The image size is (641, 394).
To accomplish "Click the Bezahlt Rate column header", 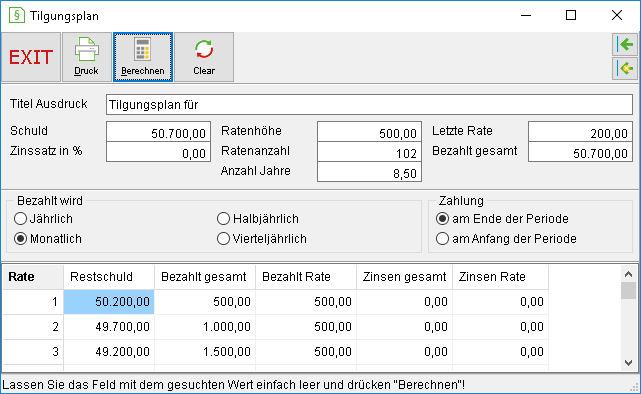I will coord(306,277).
